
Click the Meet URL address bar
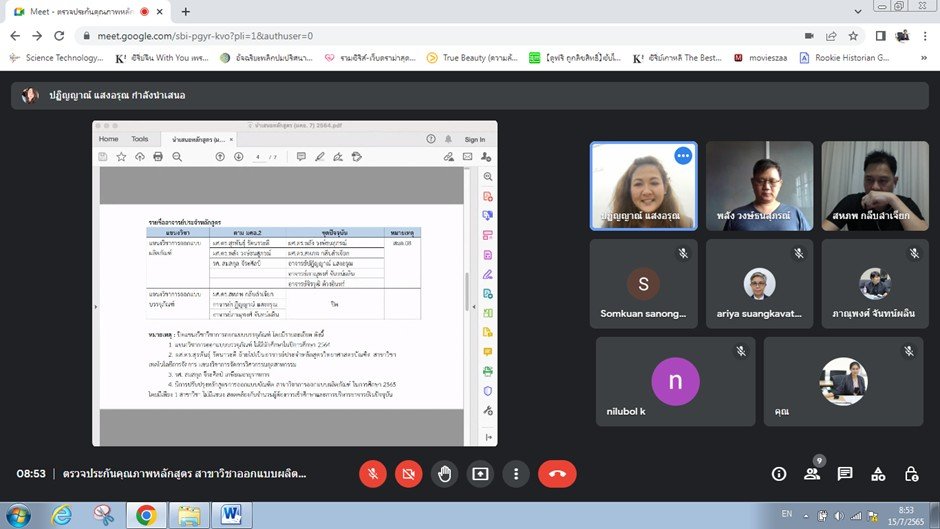(x=400, y=36)
